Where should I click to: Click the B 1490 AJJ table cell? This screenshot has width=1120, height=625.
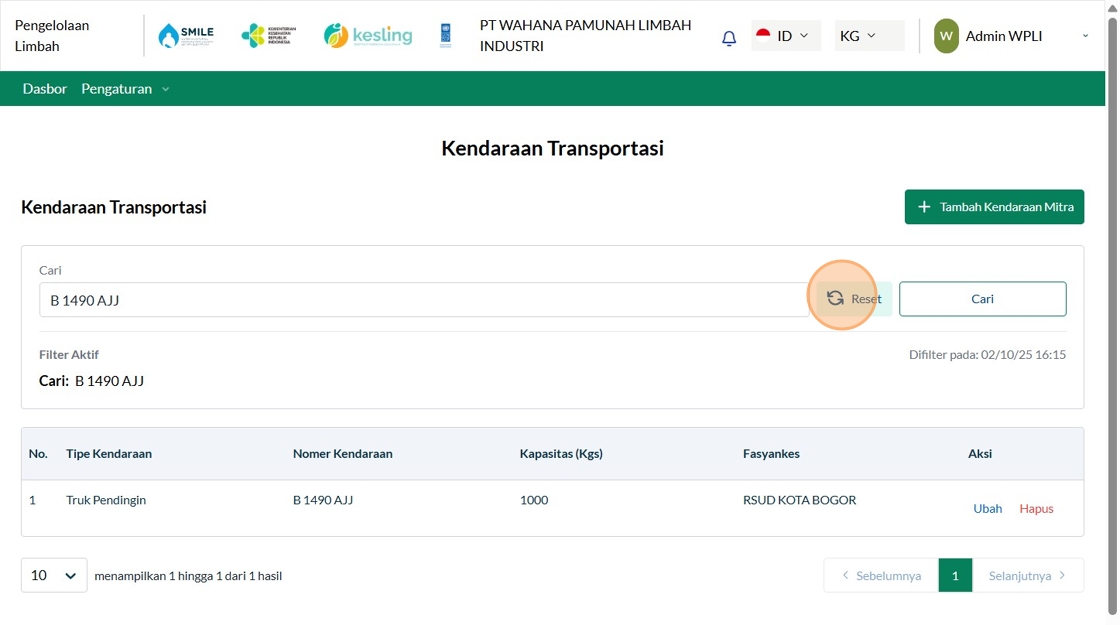tap(323, 500)
